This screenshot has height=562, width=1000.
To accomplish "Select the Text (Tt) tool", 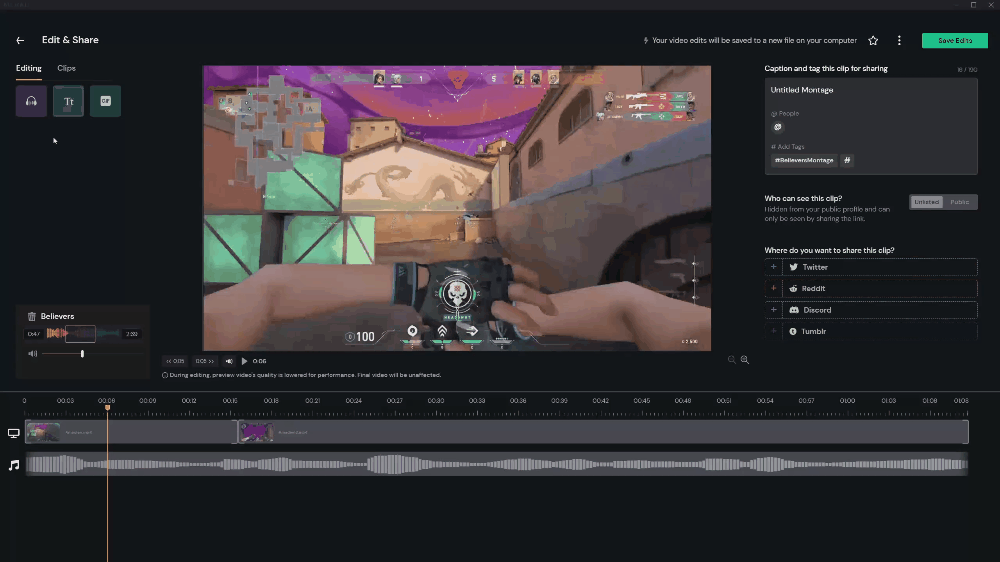I will point(68,101).
